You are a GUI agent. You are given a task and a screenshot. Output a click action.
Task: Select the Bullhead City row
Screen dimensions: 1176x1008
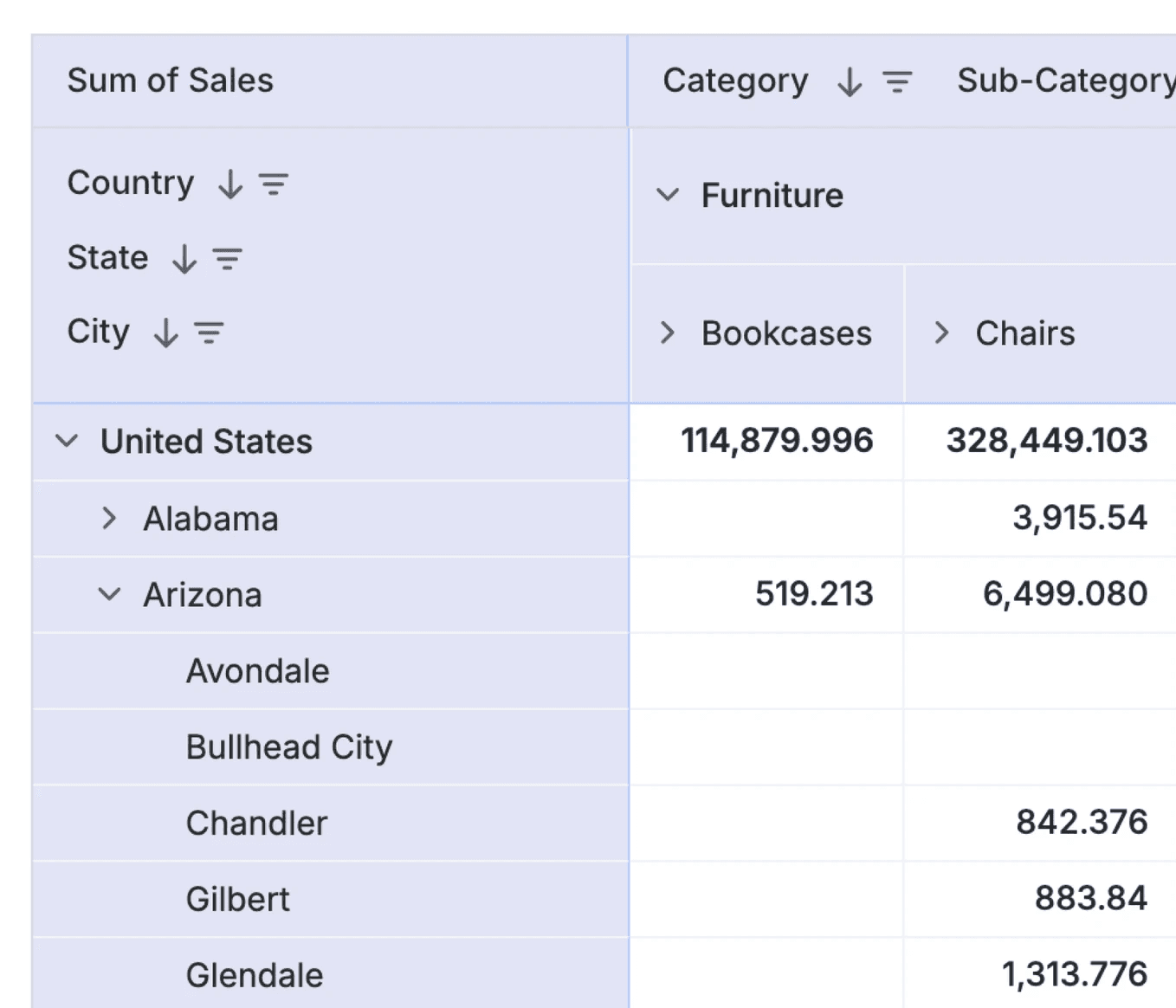click(x=330, y=747)
